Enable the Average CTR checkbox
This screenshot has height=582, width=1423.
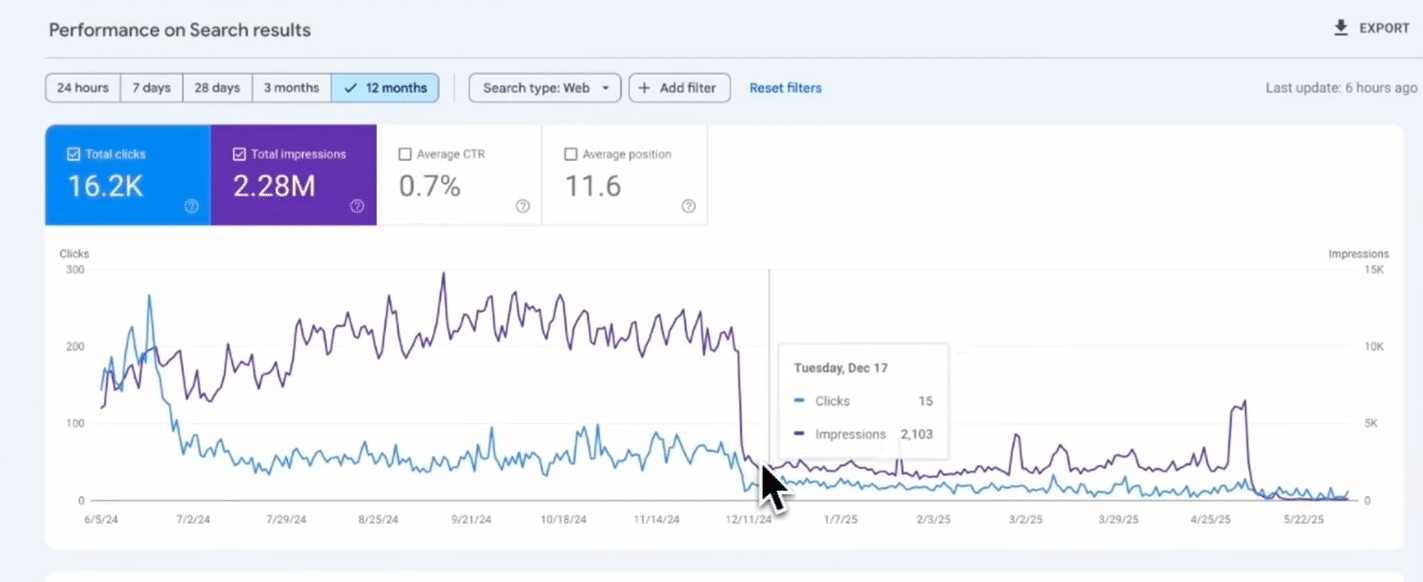point(405,154)
